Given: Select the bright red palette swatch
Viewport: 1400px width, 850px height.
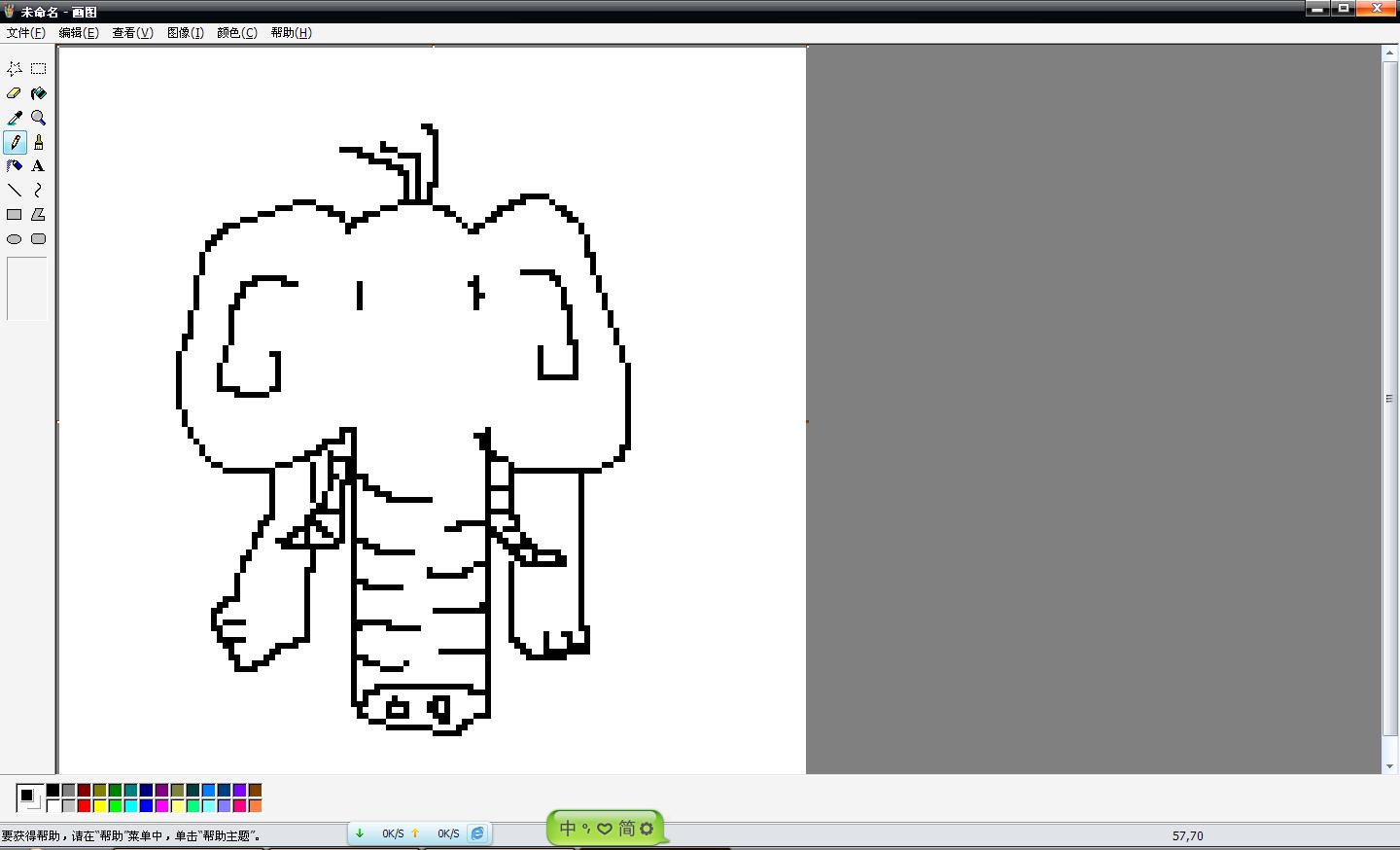Looking at the screenshot, I should point(85,805).
